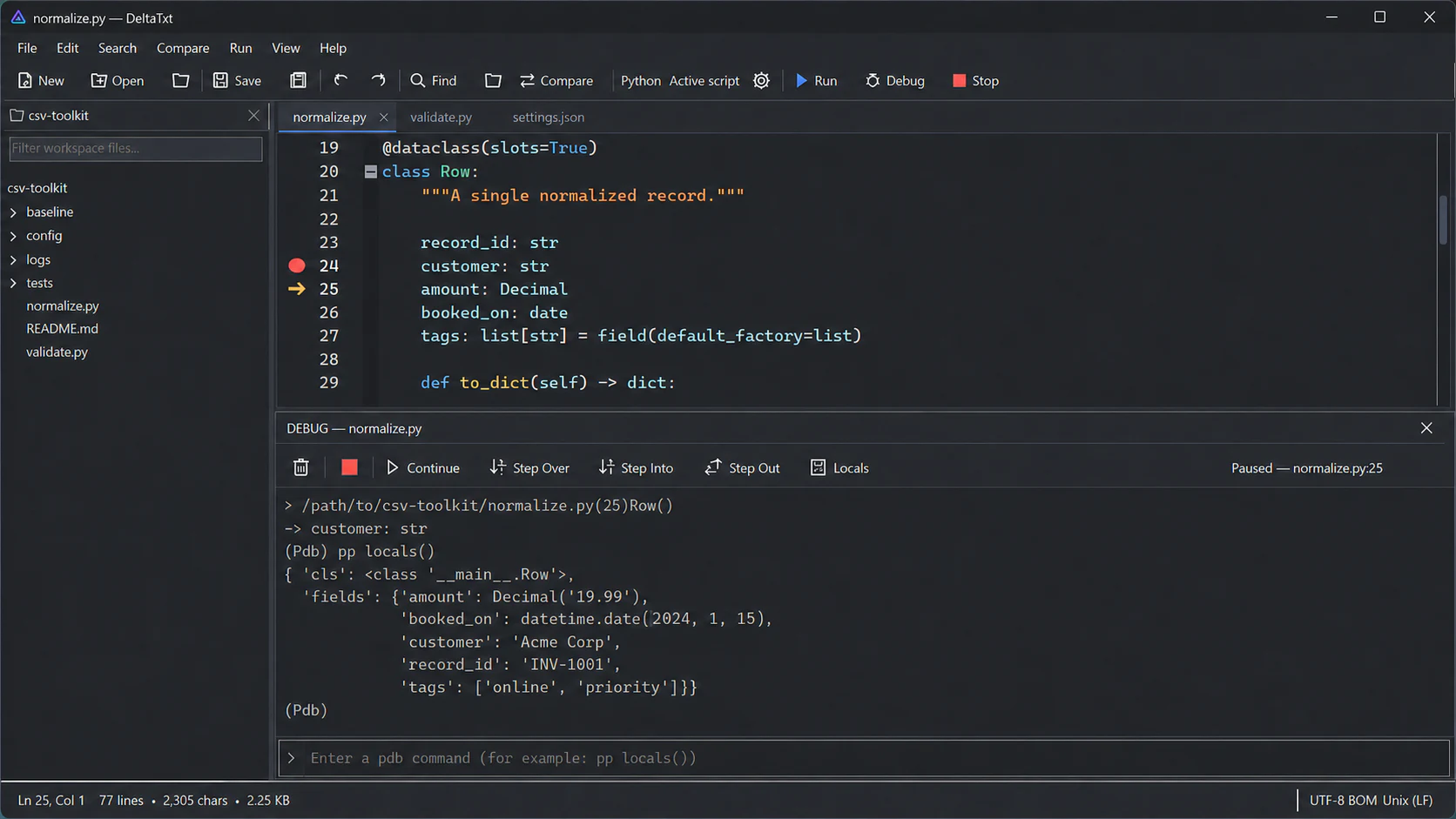Open the Edit menu
The width and height of the screenshot is (1456, 819).
pos(67,48)
